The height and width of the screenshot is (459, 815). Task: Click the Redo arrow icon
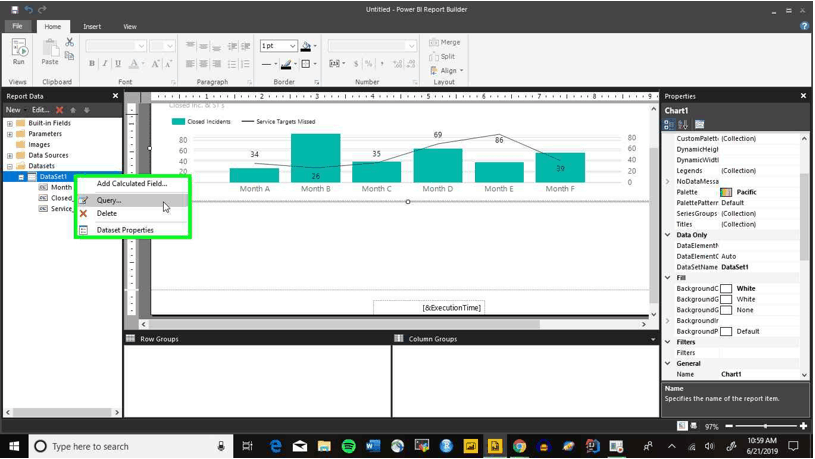(x=42, y=9)
